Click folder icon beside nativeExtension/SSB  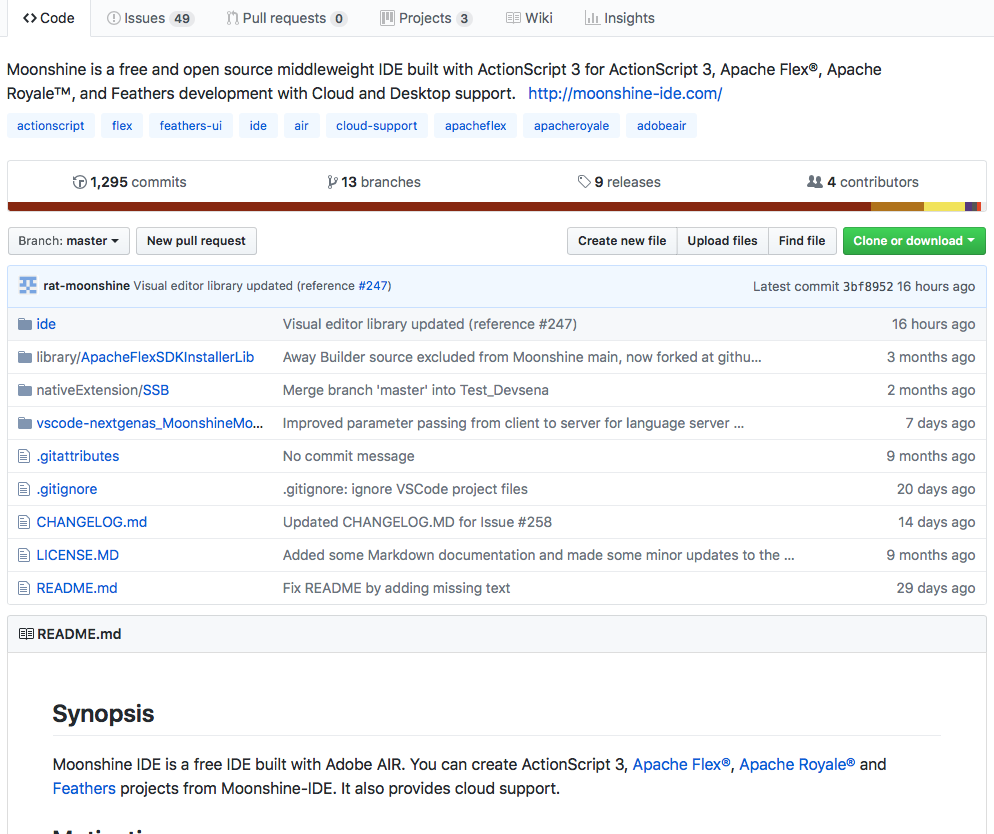click(x=25, y=390)
